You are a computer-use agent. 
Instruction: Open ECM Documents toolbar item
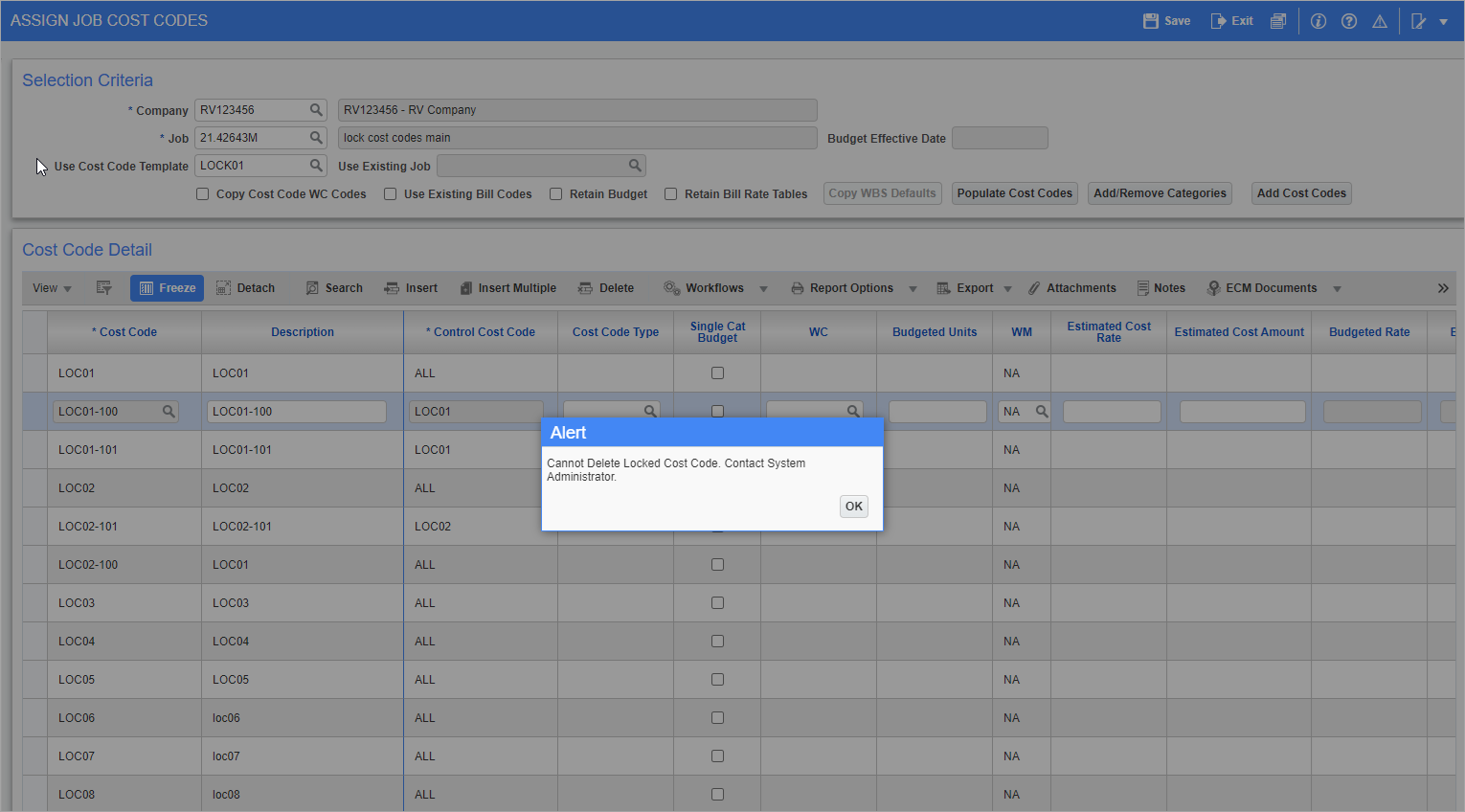click(x=1262, y=288)
